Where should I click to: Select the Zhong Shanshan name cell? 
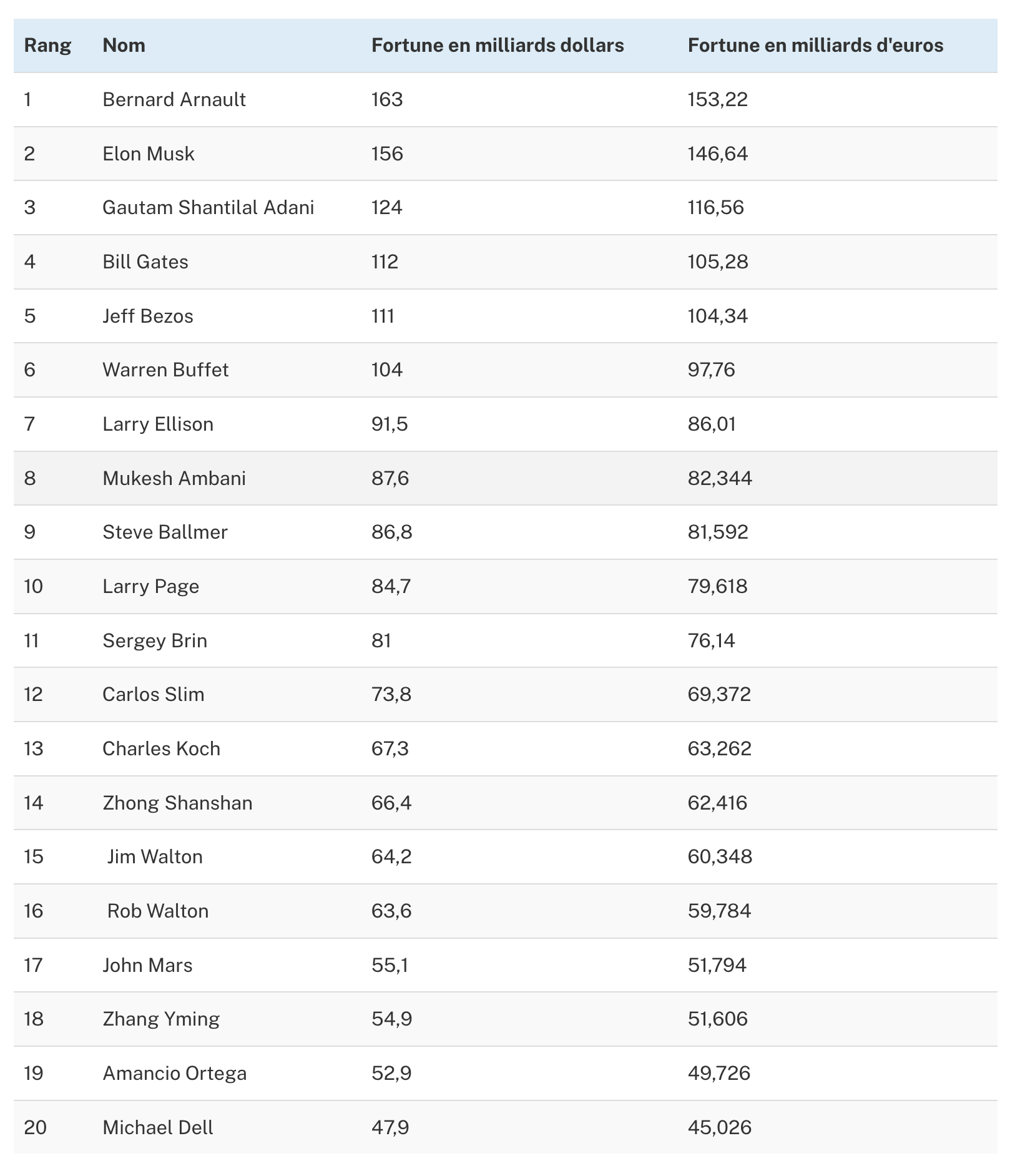(x=177, y=803)
